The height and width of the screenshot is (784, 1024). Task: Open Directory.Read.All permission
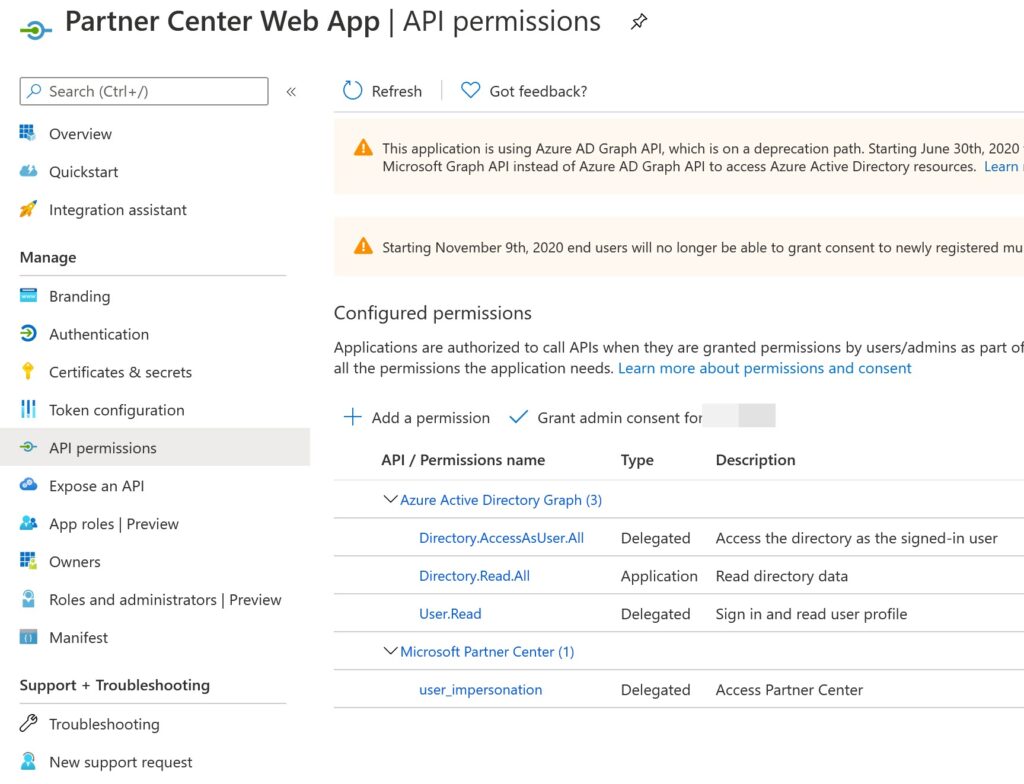pos(474,576)
